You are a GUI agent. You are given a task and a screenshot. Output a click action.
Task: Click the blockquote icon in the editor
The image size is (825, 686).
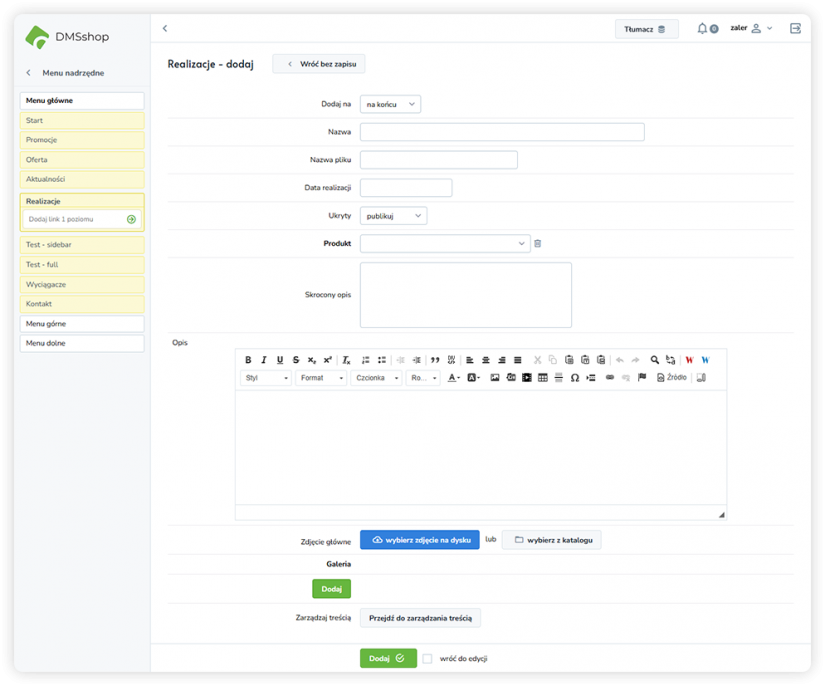pyautogui.click(x=435, y=360)
